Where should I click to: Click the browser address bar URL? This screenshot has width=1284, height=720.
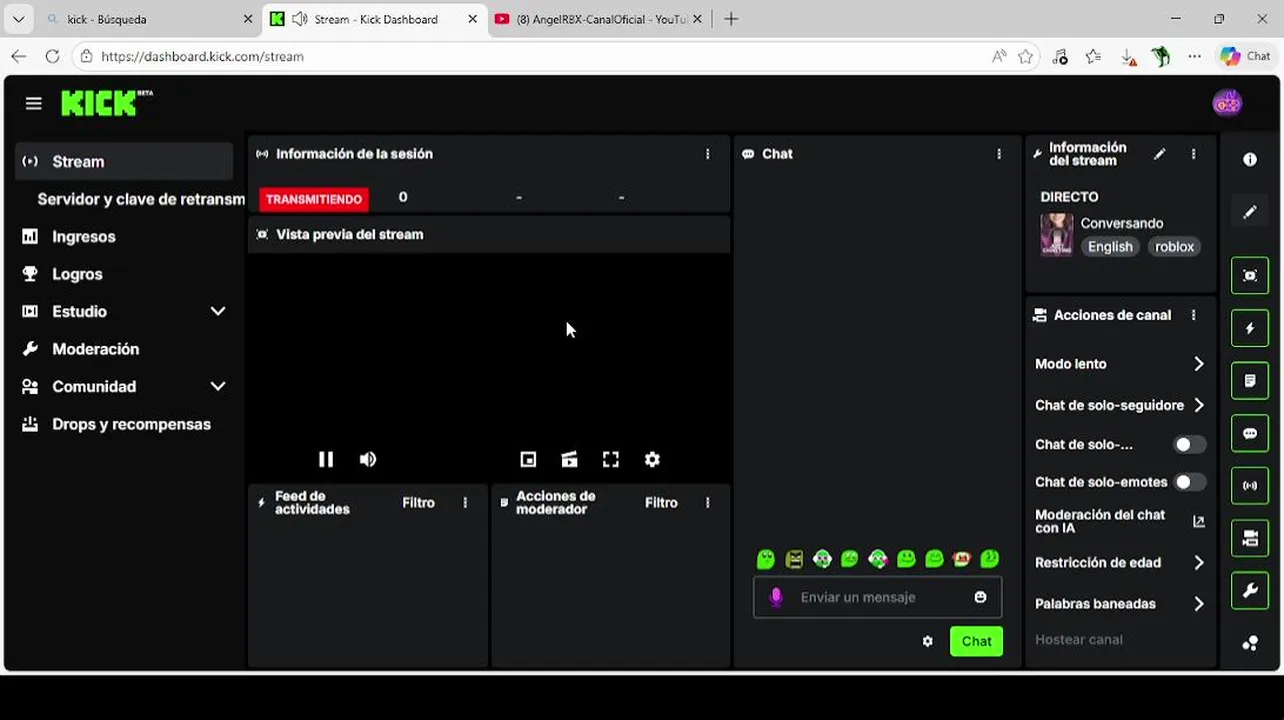point(203,57)
